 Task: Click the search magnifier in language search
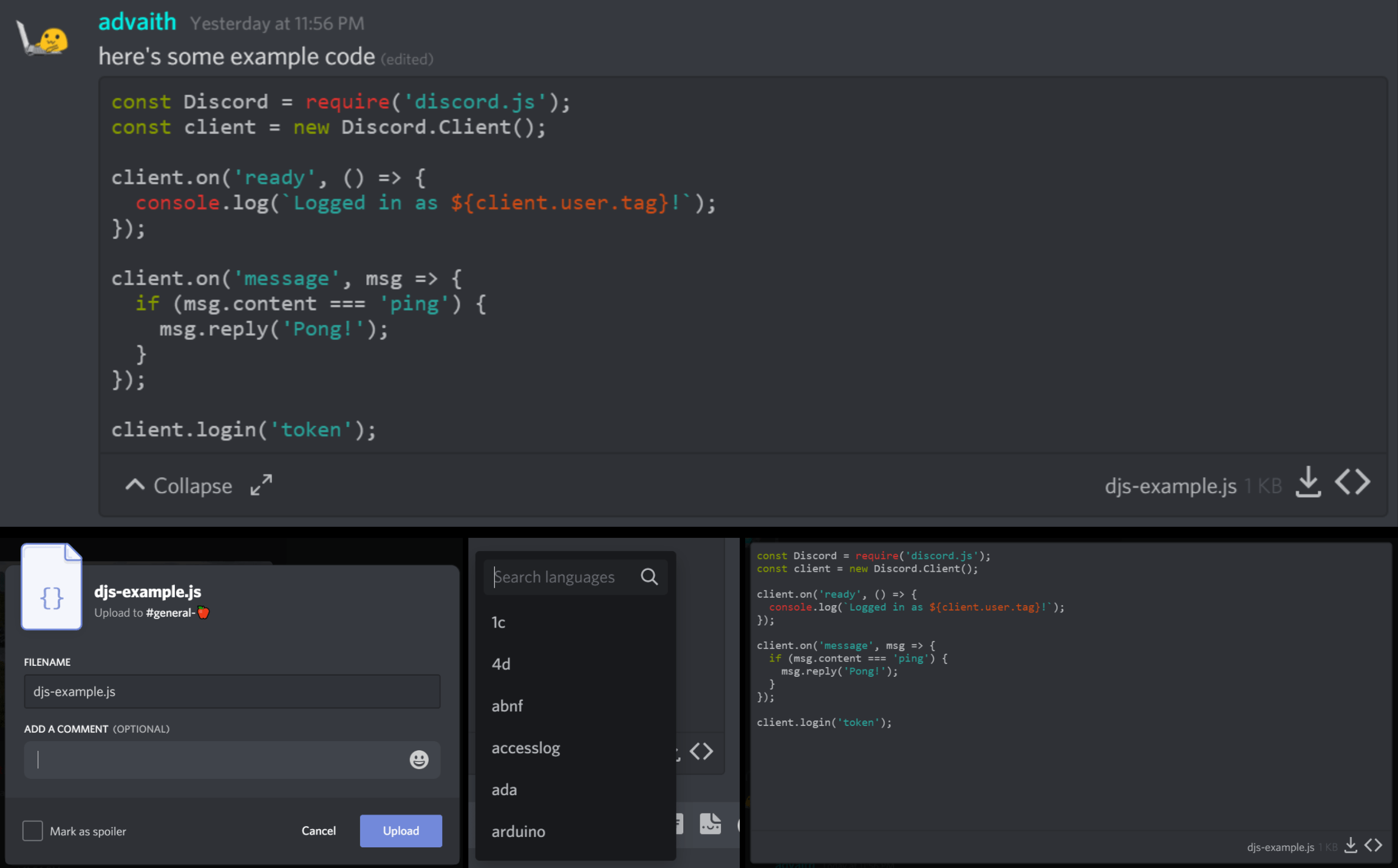(x=649, y=577)
